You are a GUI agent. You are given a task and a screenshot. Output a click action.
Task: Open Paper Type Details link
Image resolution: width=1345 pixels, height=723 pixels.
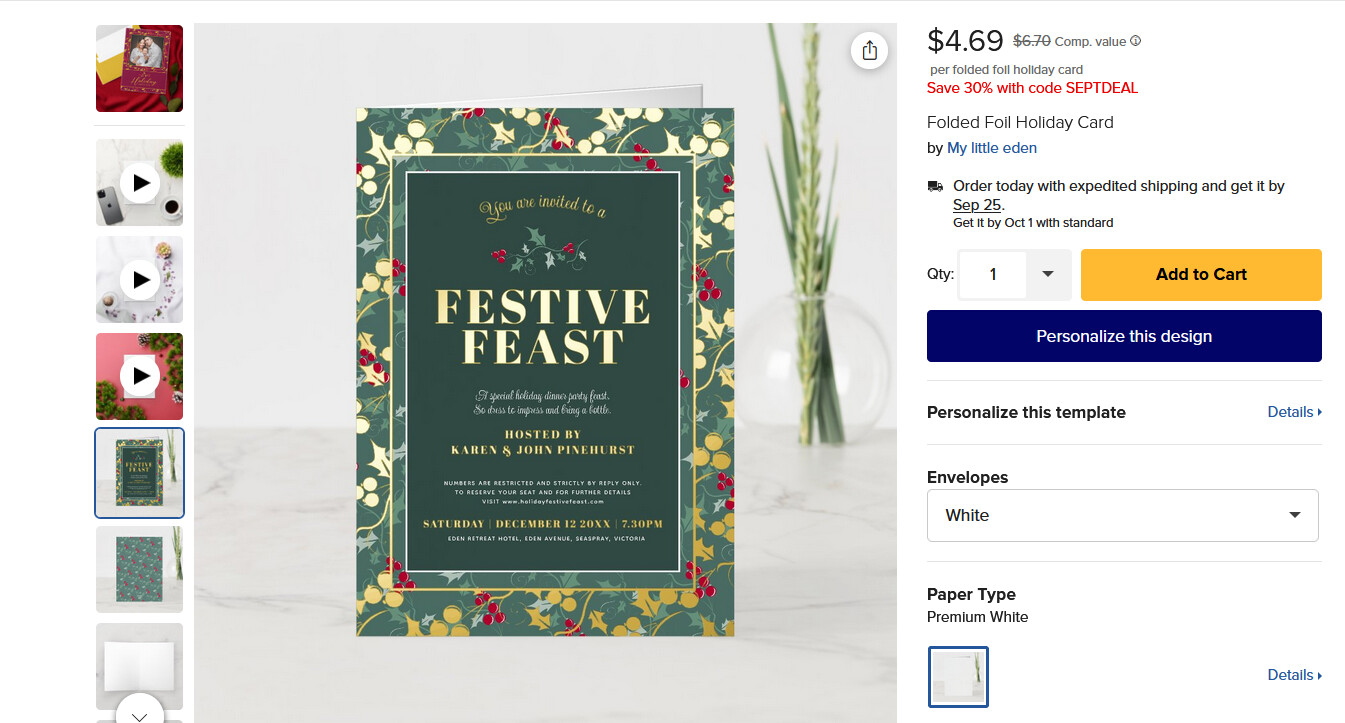[x=1294, y=675]
